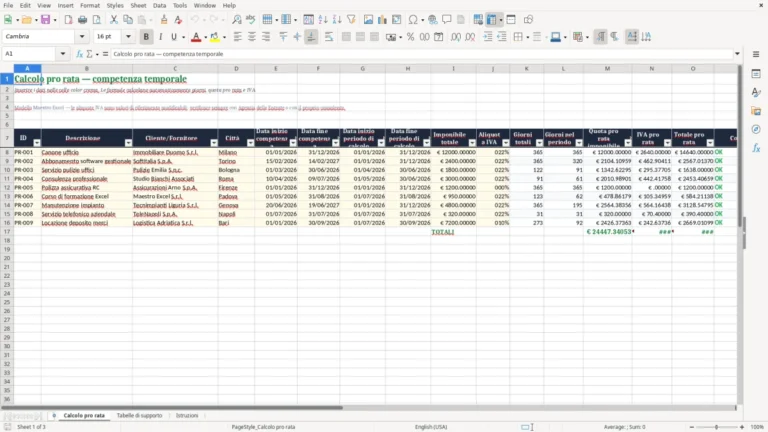Click the Sidebar Settings hamburger button
Viewport: 768px width, 432px height.
(756, 54)
